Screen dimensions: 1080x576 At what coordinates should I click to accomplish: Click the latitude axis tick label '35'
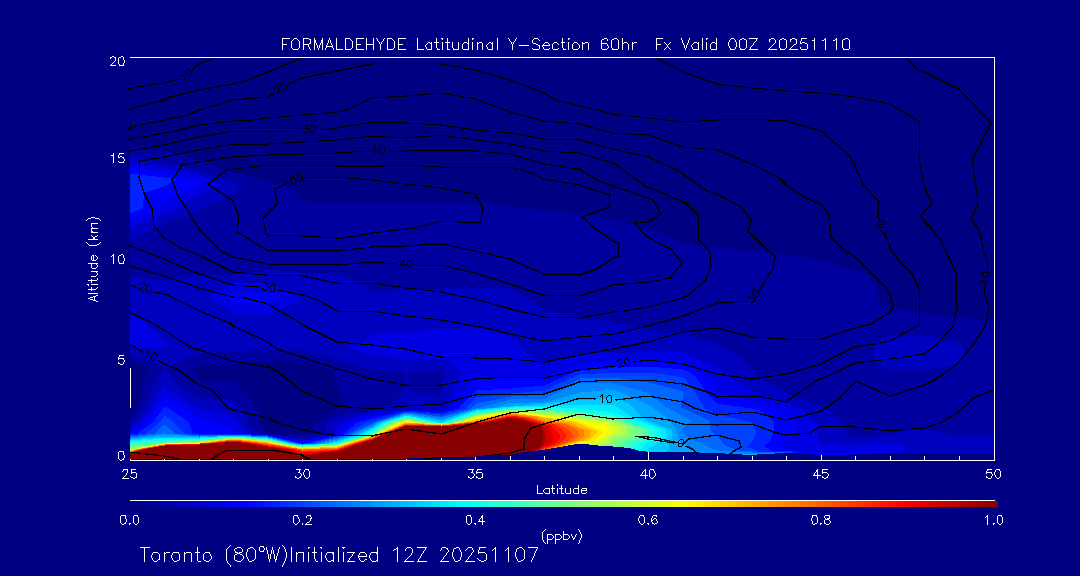475,474
